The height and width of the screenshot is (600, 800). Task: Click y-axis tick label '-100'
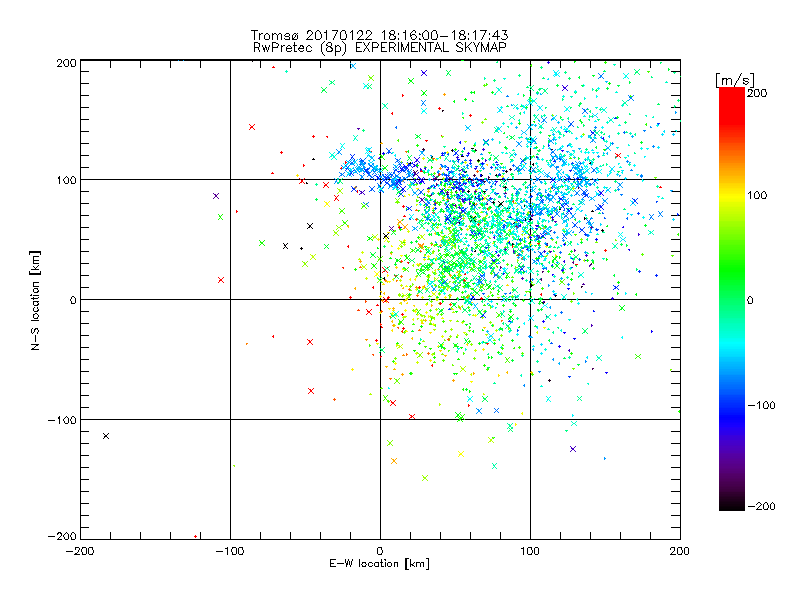[62, 420]
